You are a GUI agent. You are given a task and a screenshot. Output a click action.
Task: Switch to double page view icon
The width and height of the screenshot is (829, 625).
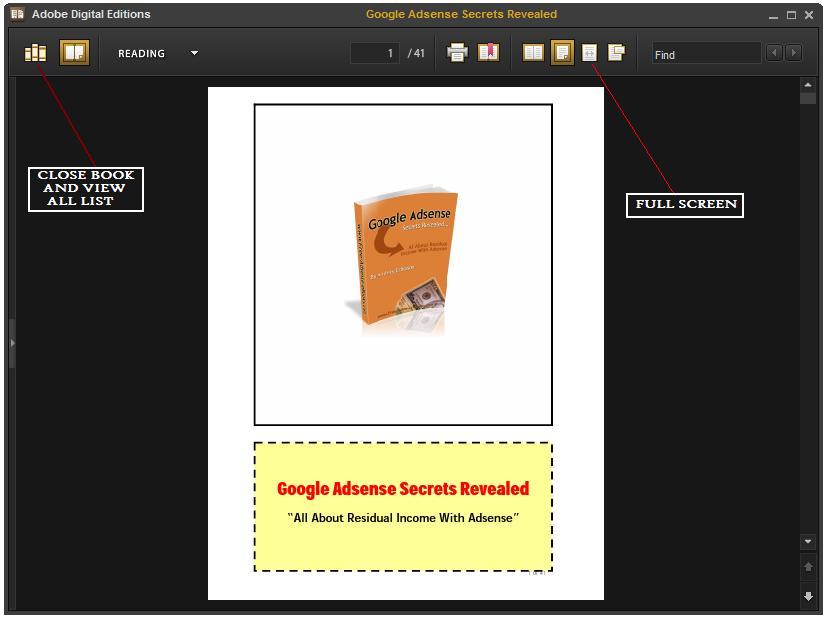[x=533, y=52]
